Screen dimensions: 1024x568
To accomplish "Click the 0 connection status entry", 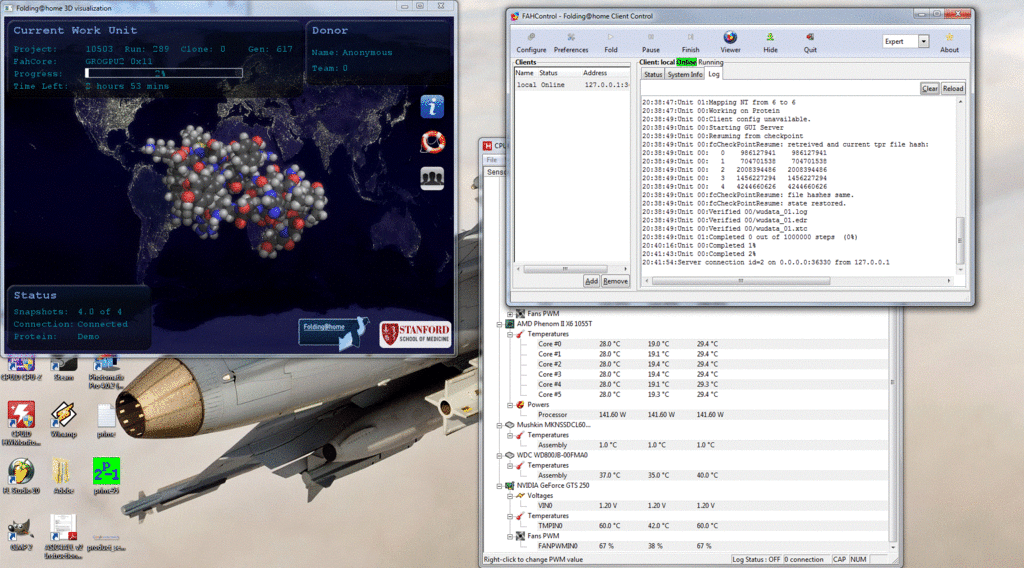I will point(804,560).
